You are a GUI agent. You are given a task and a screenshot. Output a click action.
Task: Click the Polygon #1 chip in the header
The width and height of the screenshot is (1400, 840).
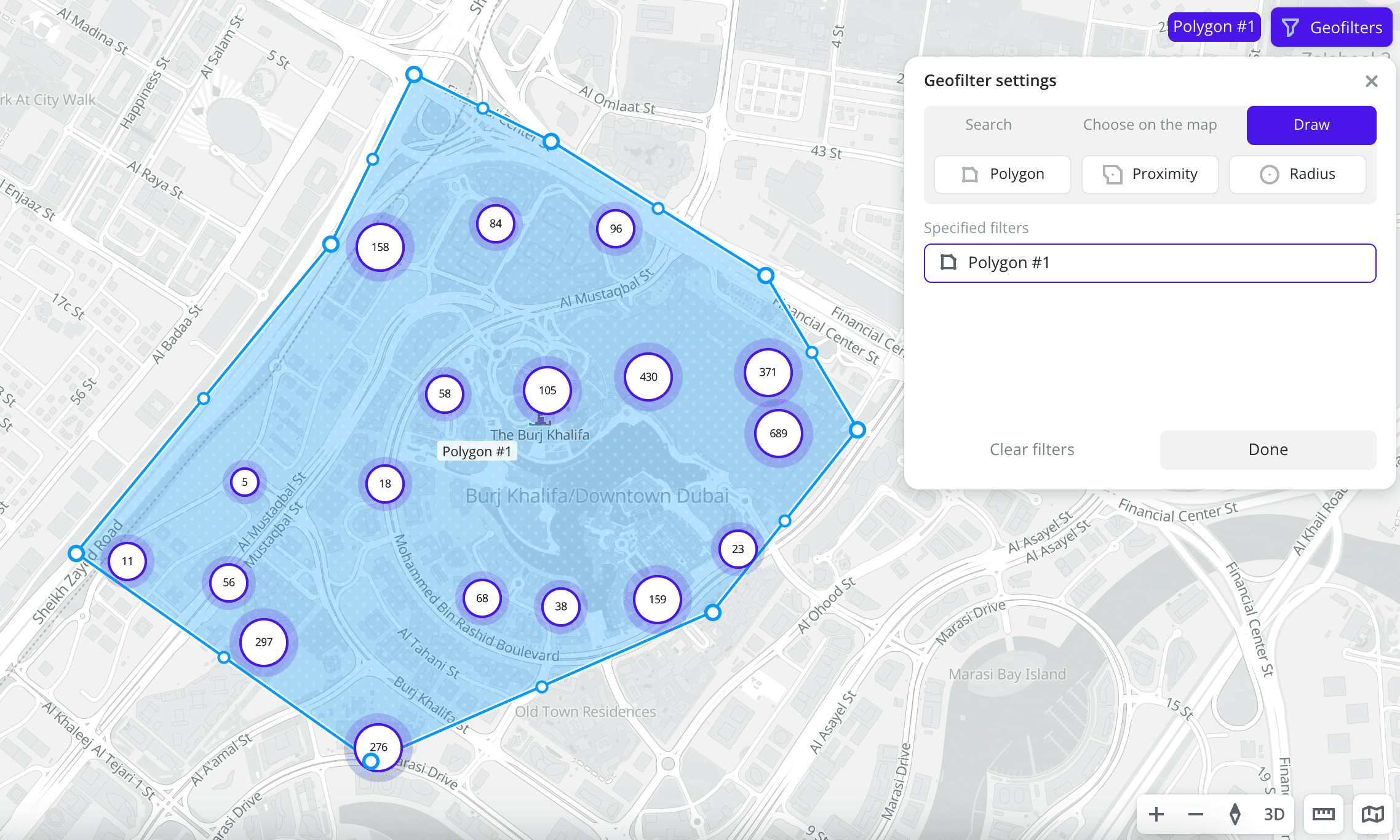[x=1214, y=27]
